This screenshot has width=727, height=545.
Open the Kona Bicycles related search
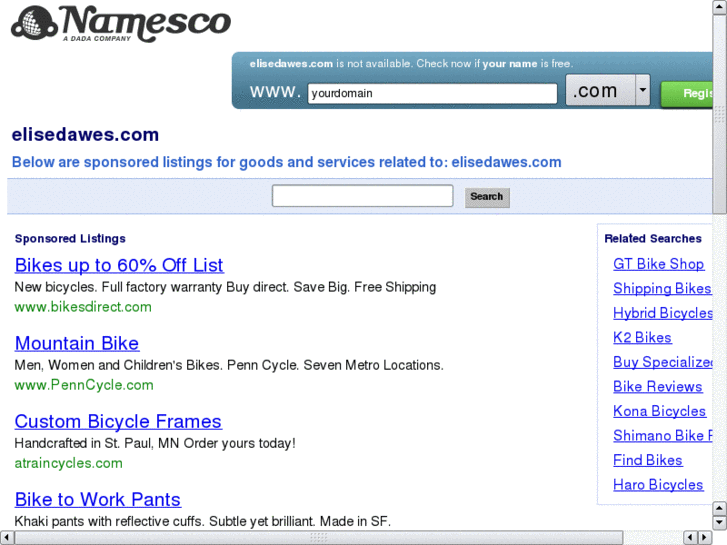point(659,411)
